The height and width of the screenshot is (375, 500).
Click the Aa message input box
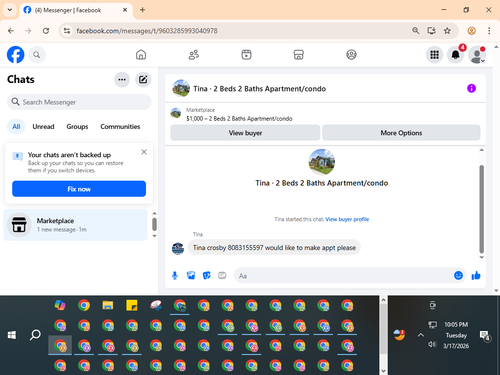coord(343,276)
